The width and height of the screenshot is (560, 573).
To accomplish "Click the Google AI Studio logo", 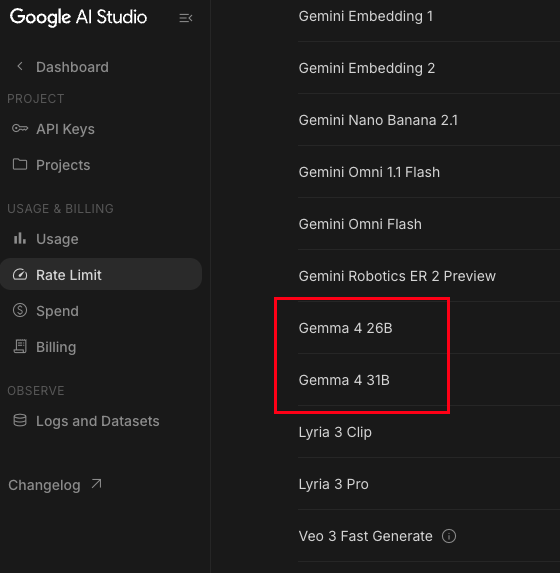I will (x=78, y=17).
